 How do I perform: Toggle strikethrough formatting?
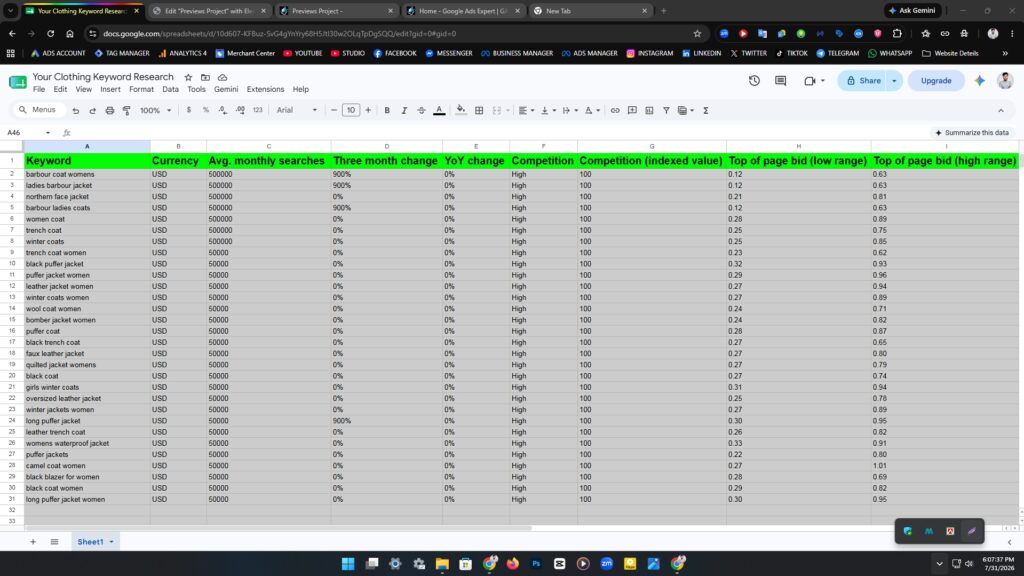421,110
